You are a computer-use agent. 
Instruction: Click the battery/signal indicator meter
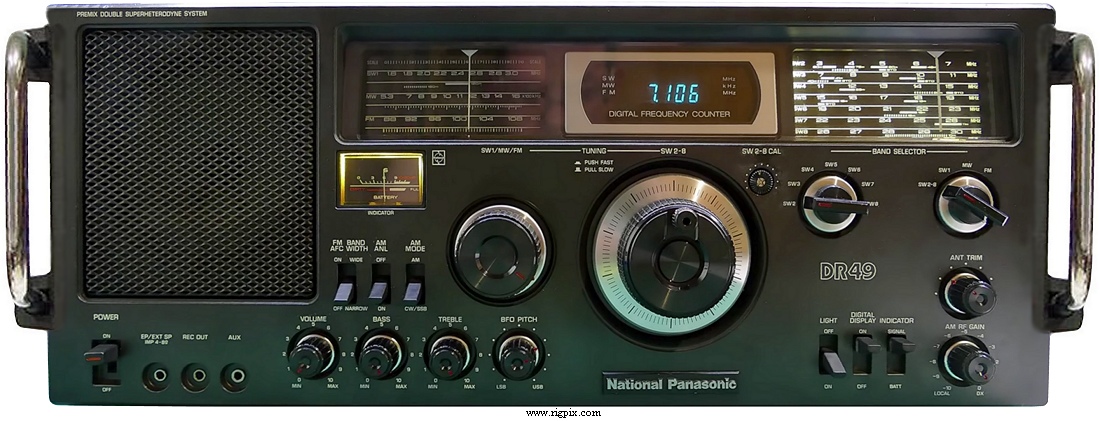pos(382,180)
